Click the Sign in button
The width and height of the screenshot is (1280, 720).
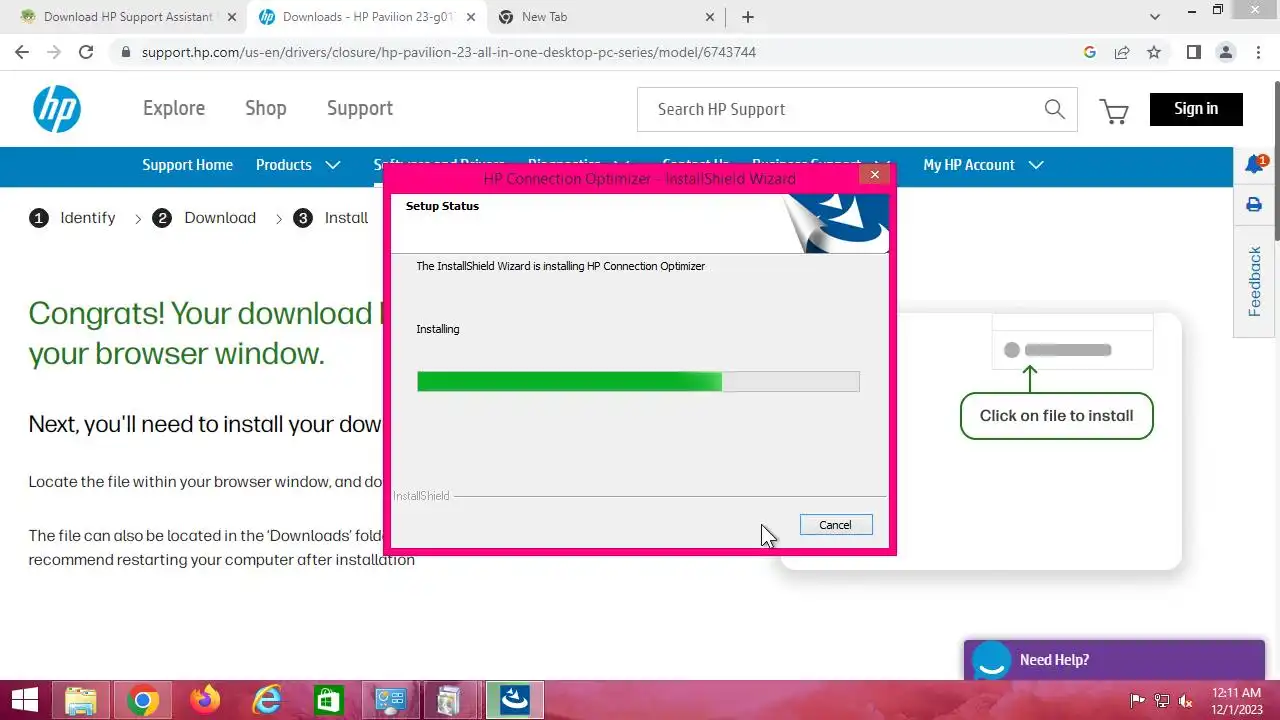[1196, 109]
